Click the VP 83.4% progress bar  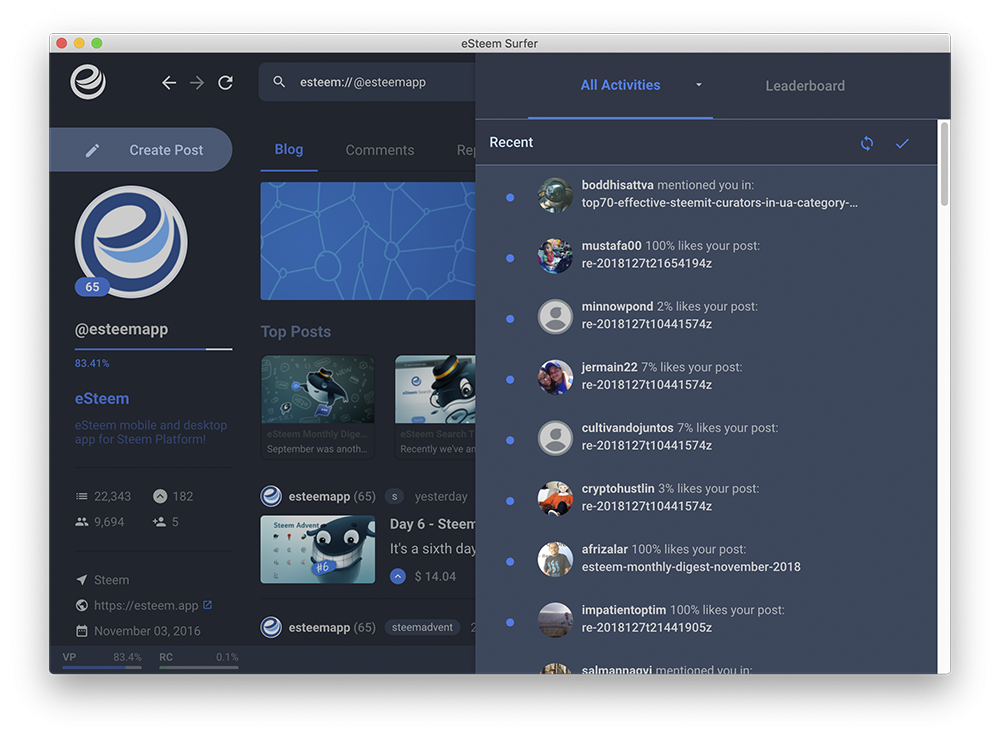click(x=102, y=668)
